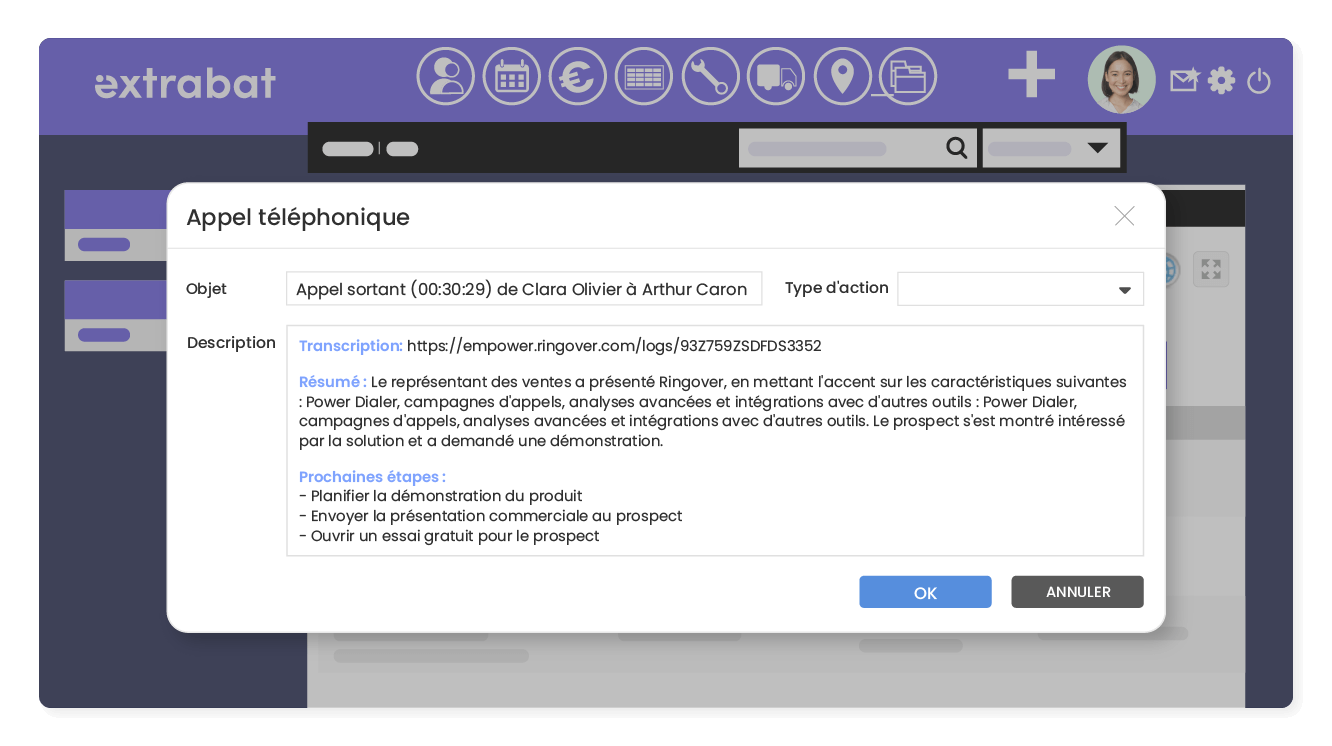Screen dimensions: 1332x746
Task: Open the calendar icon in top toolbar
Action: (x=511, y=77)
